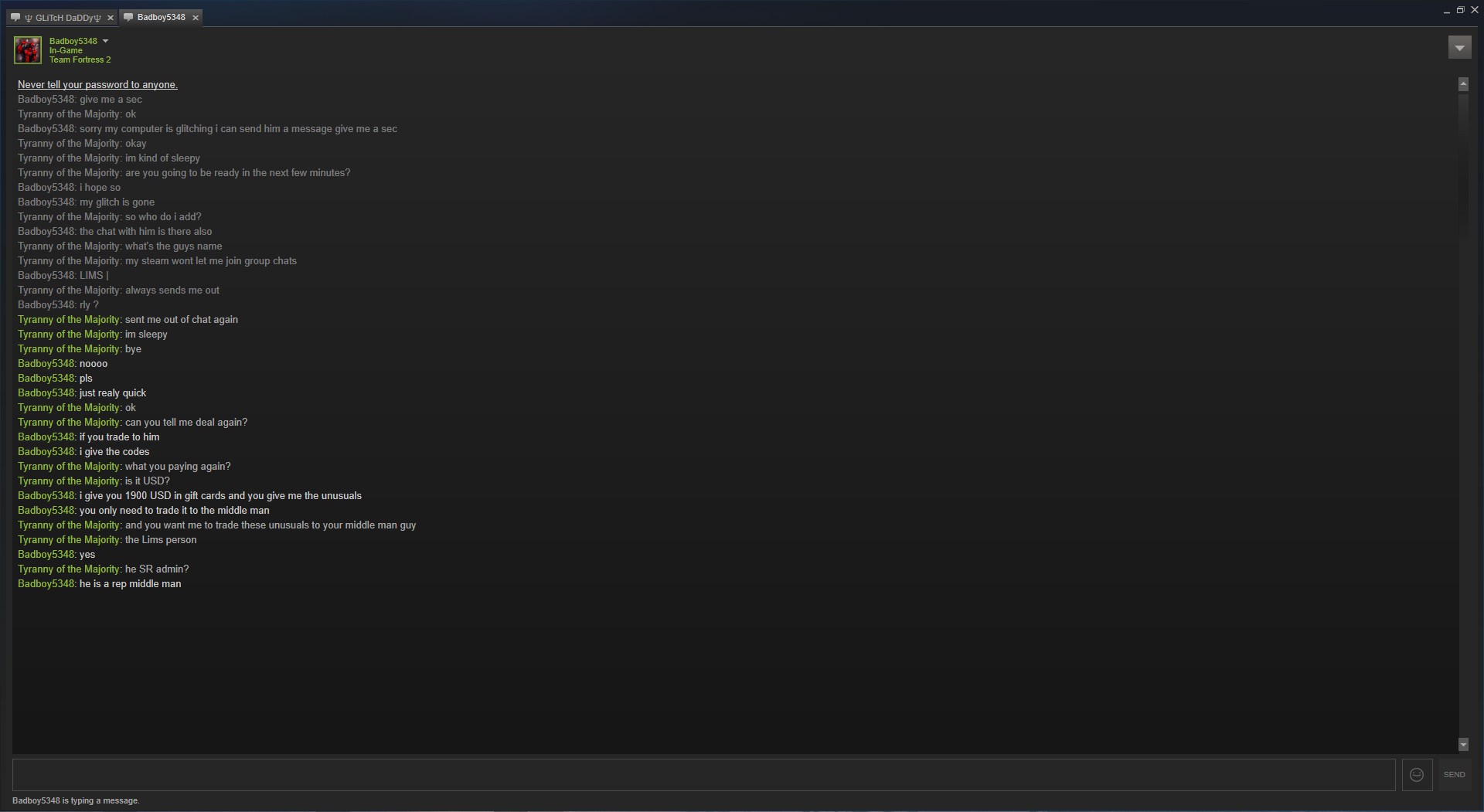Image resolution: width=1484 pixels, height=812 pixels.
Task: Click the Badboy5348 username in header
Action: 73,41
